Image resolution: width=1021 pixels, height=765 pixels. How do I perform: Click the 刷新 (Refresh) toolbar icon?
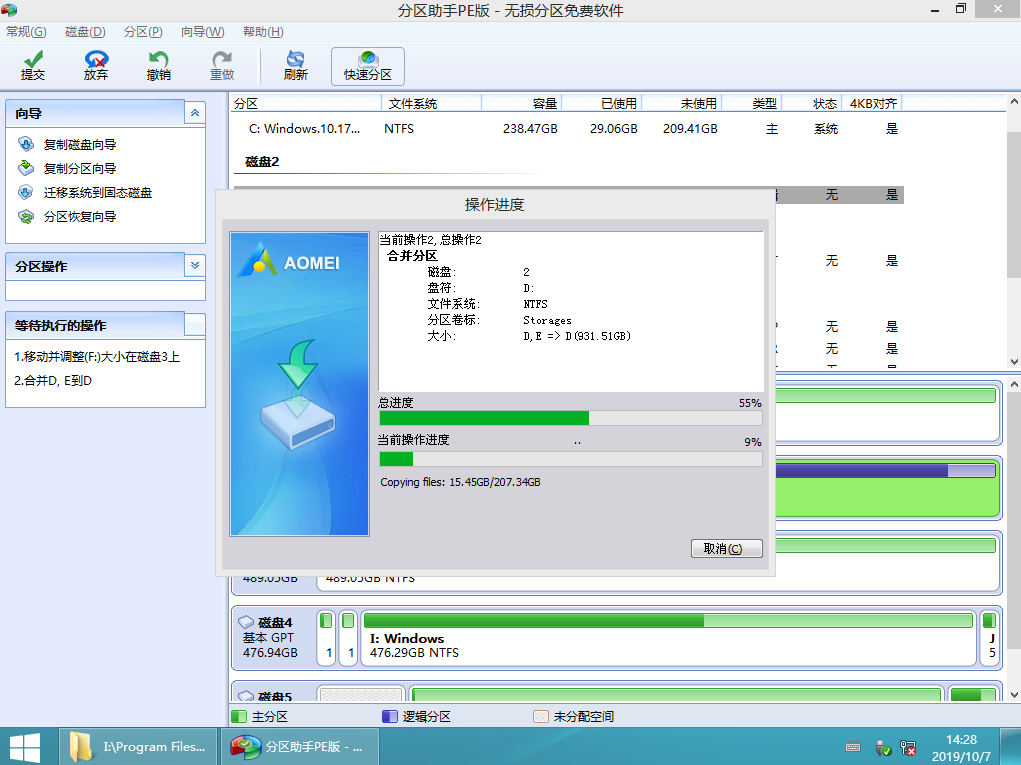point(295,66)
